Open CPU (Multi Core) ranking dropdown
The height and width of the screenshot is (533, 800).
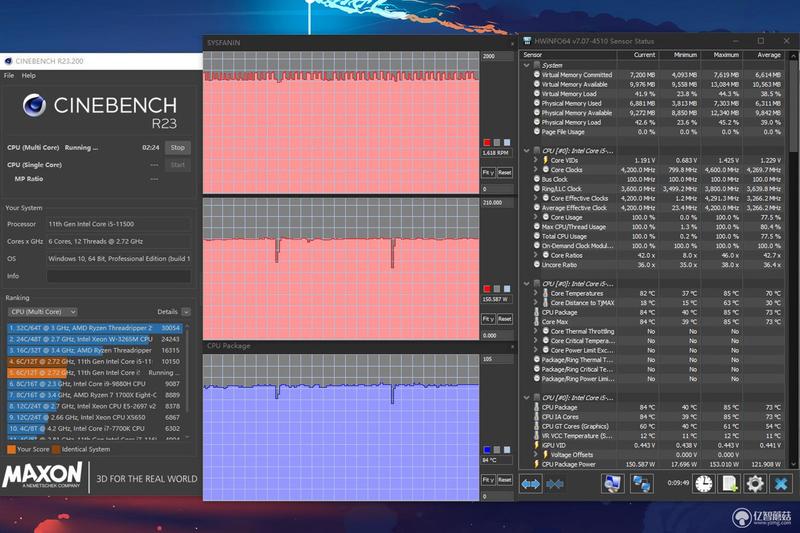42,312
